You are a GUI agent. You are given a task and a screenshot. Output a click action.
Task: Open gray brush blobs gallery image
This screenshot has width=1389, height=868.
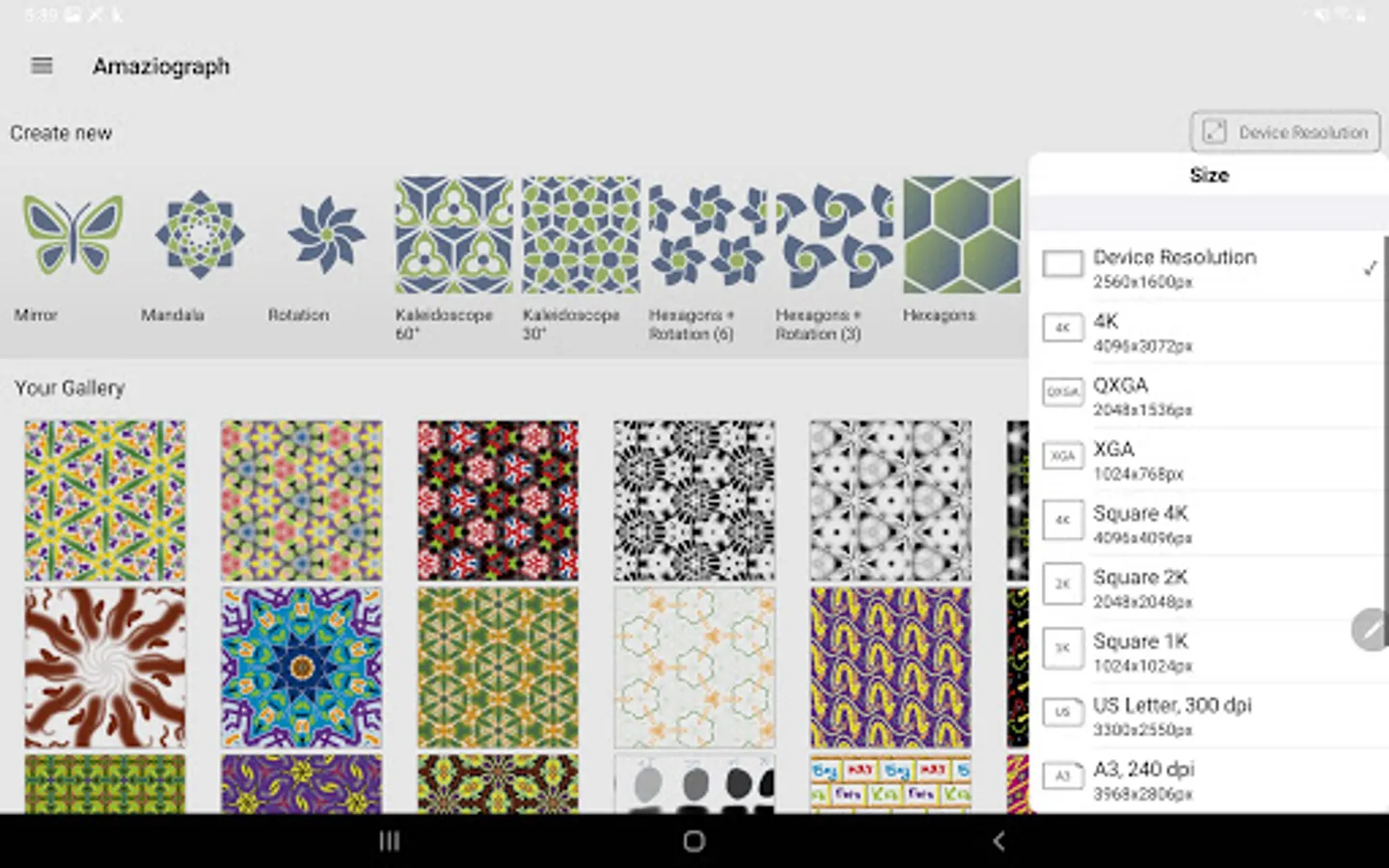694,783
